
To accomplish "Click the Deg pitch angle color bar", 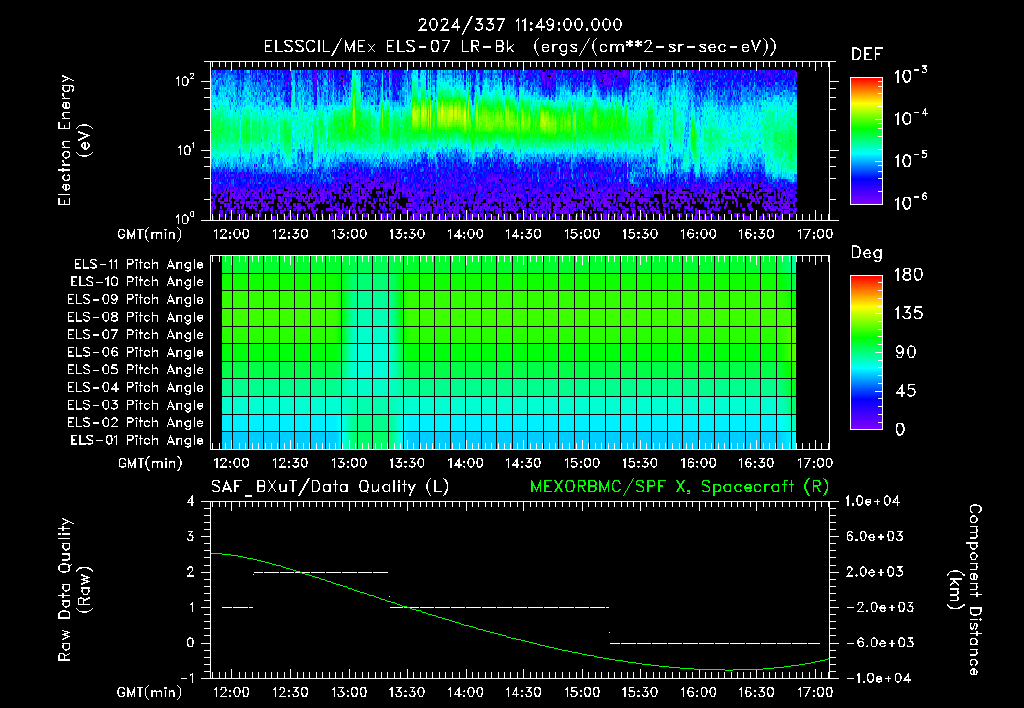I will 866,352.
